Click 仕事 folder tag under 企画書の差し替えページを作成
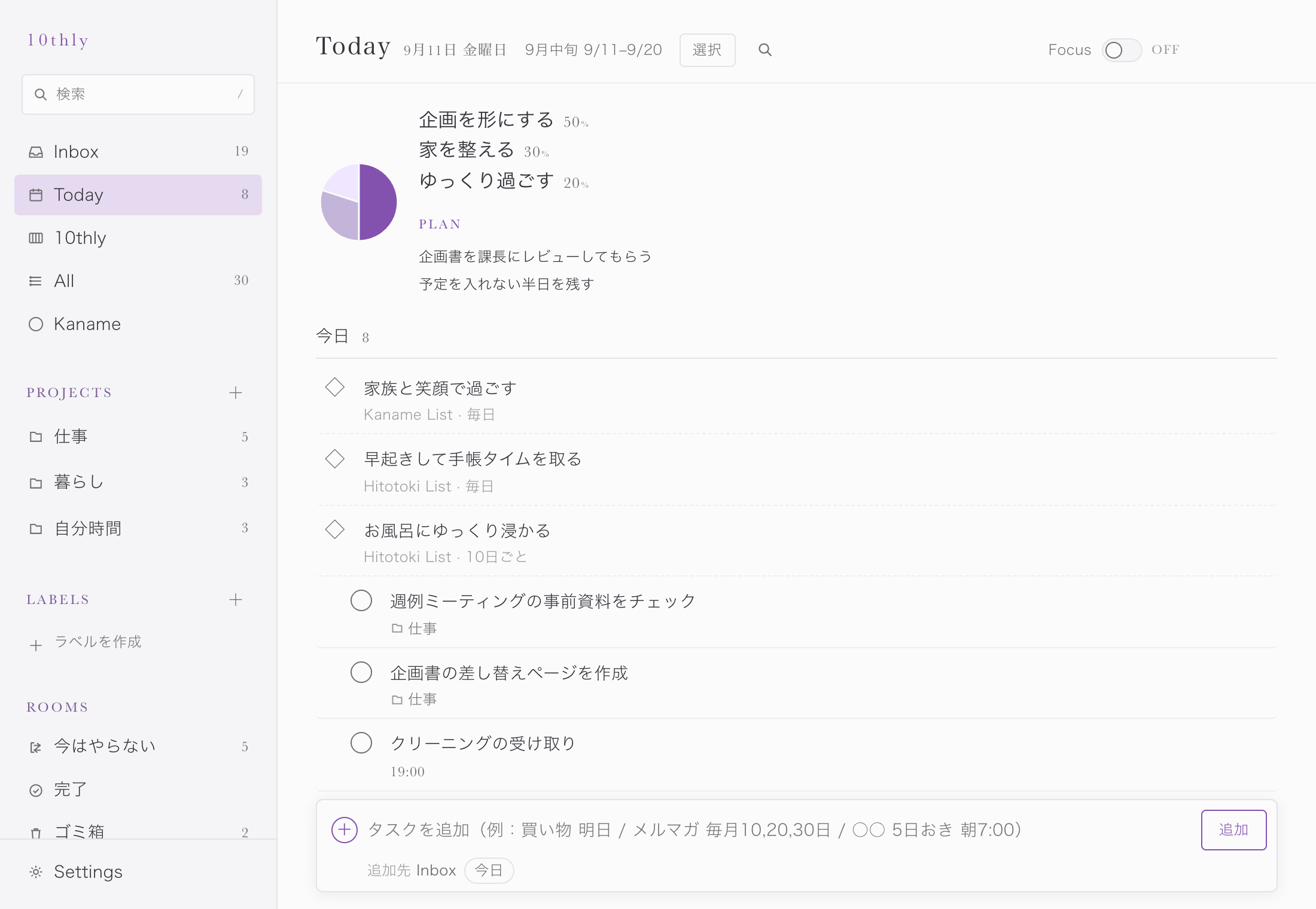The height and width of the screenshot is (909, 1316). pos(414,700)
